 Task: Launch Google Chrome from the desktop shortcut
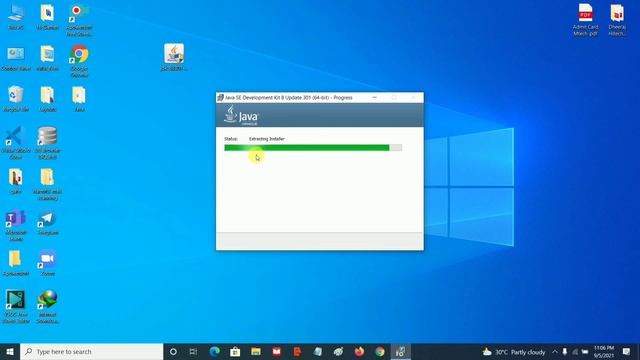point(79,61)
